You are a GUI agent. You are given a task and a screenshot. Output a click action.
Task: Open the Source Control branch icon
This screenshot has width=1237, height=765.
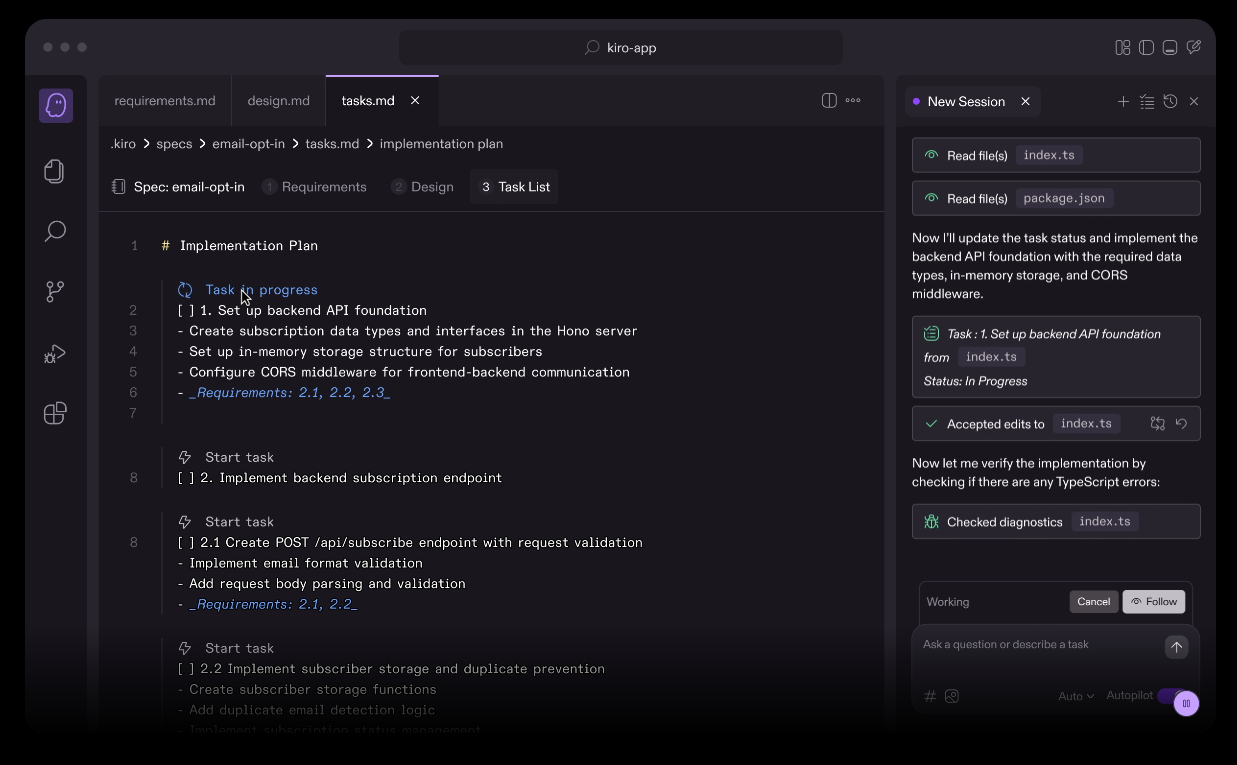pyautogui.click(x=55, y=292)
